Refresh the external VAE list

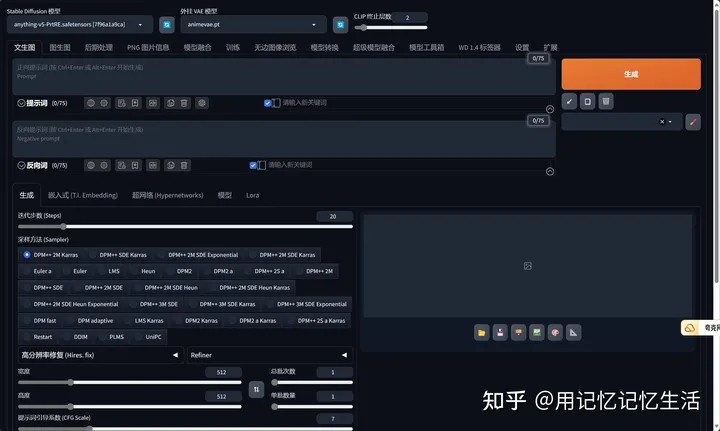[340, 24]
